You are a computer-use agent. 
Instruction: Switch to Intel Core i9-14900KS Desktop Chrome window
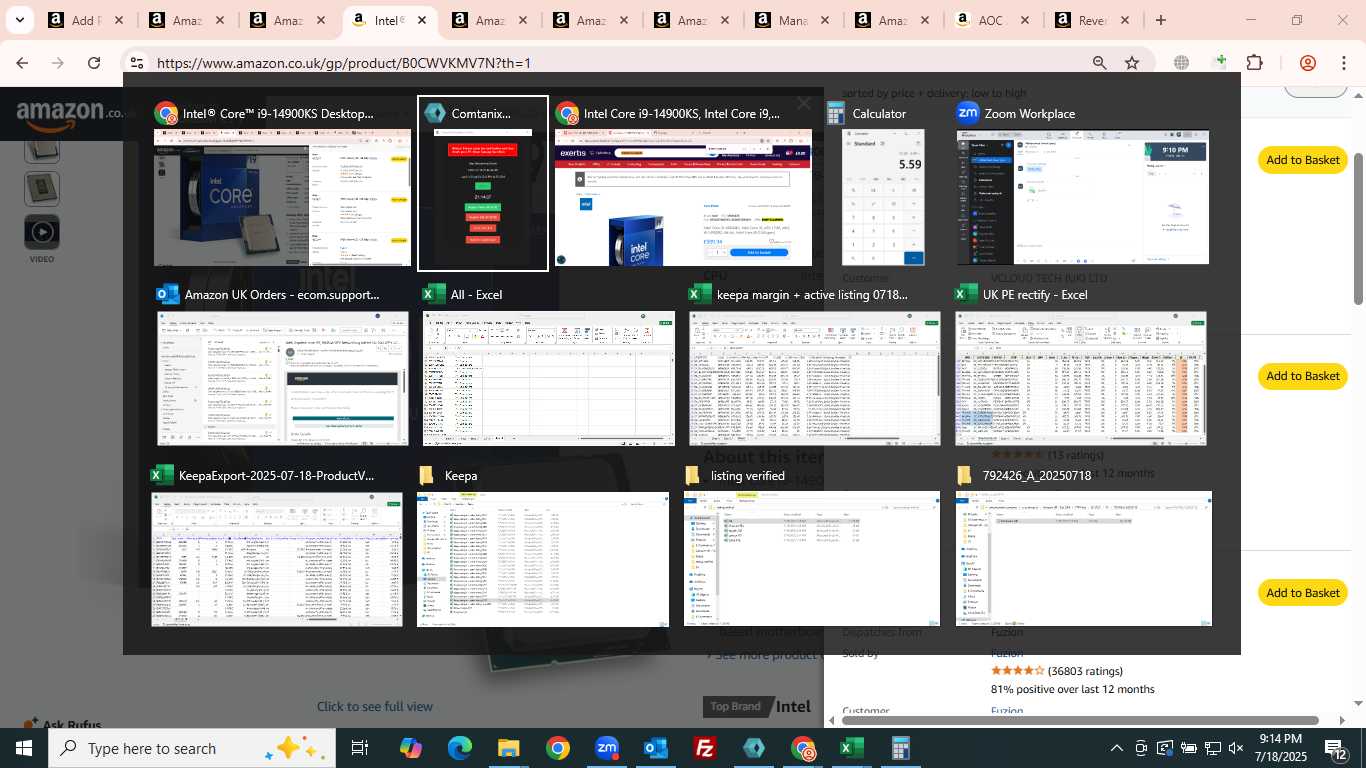[x=282, y=184]
